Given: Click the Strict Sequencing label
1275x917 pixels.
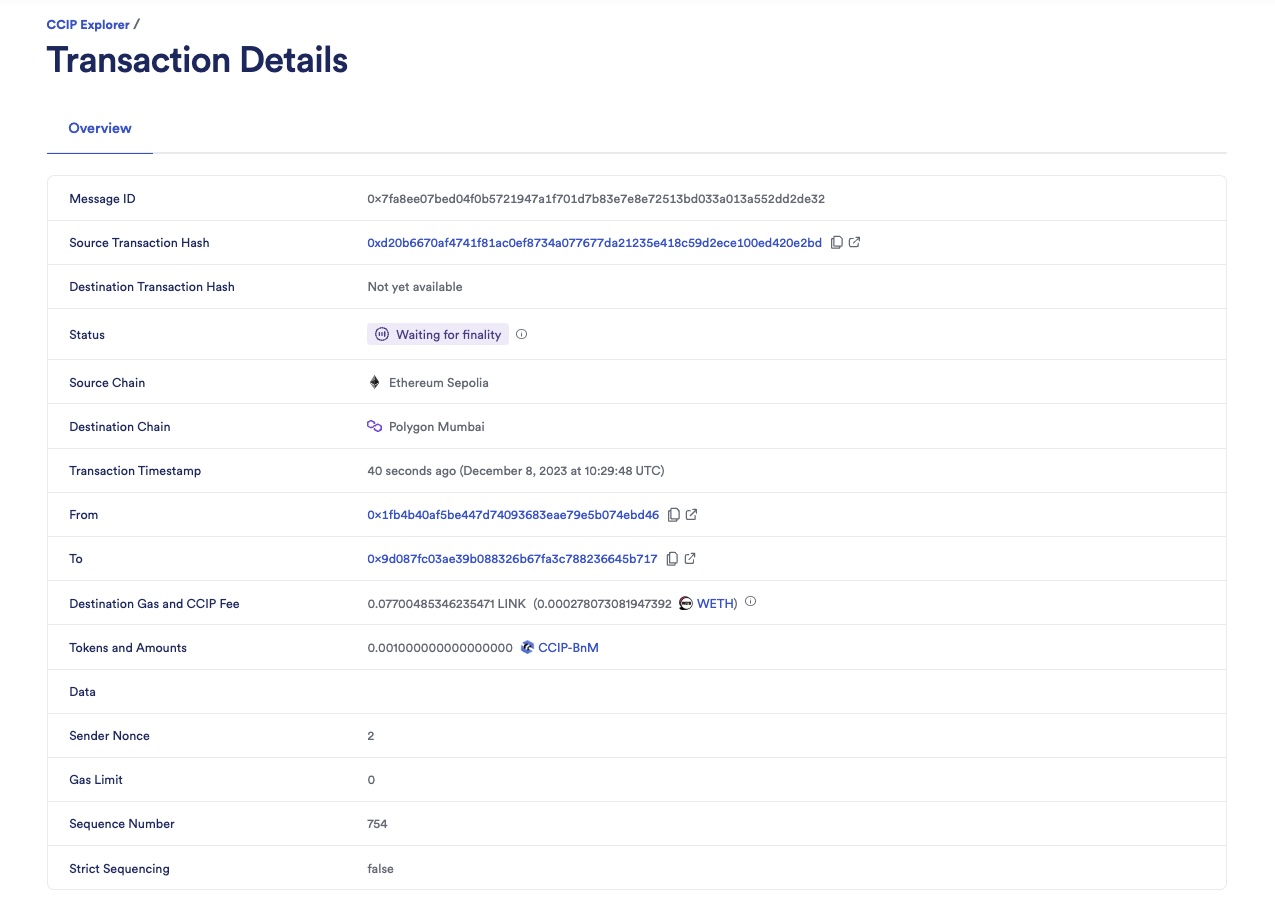Looking at the screenshot, I should pos(119,869).
